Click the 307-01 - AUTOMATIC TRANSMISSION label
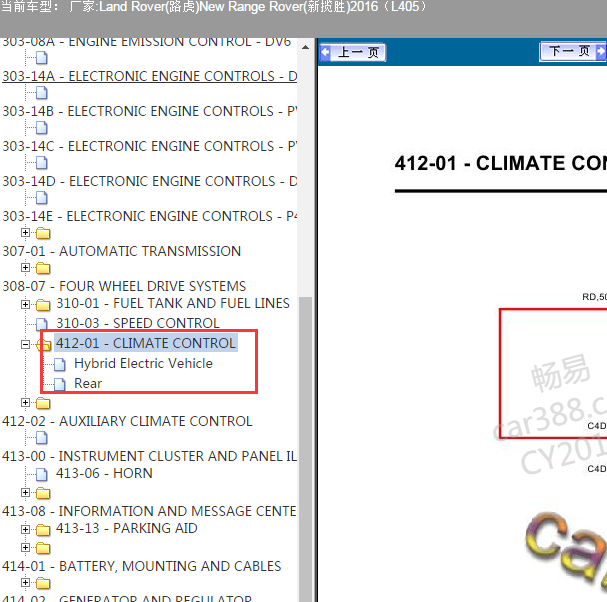 [x=122, y=251]
